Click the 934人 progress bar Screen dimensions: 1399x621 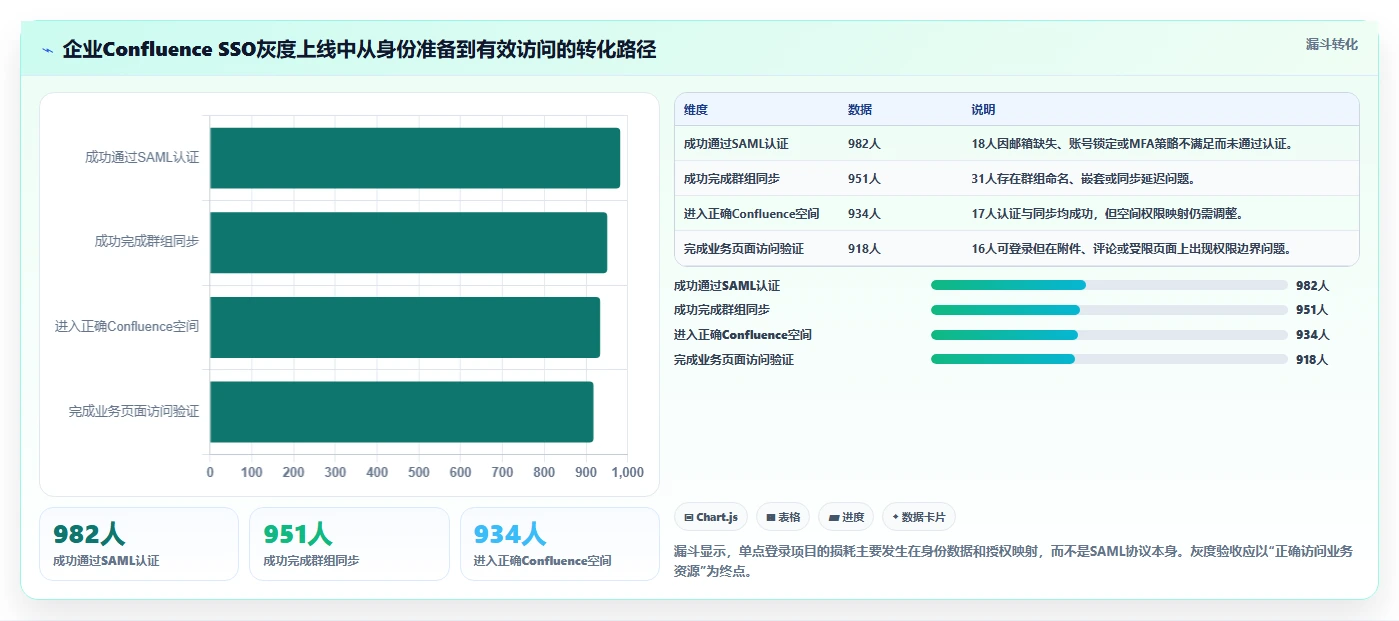(1109, 335)
